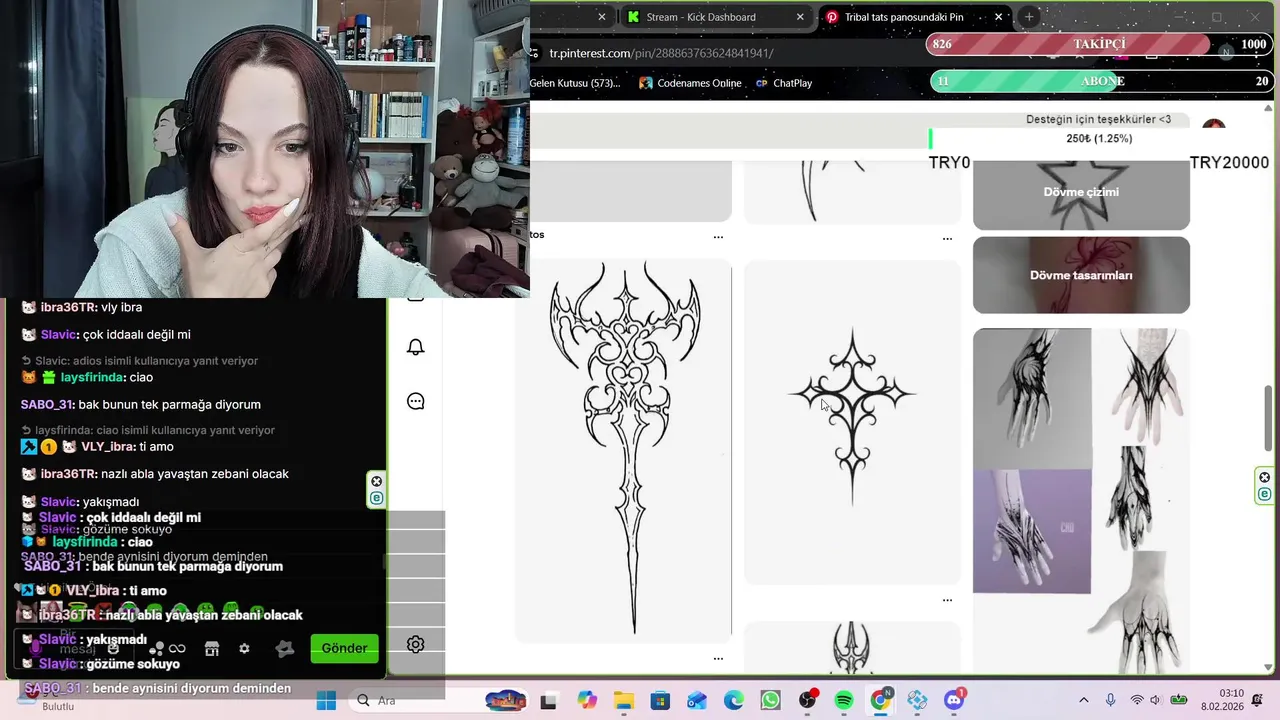This screenshot has width=1280, height=720.
Task: Click the badge icon beside Gönder
Action: pyautogui.click(x=285, y=648)
